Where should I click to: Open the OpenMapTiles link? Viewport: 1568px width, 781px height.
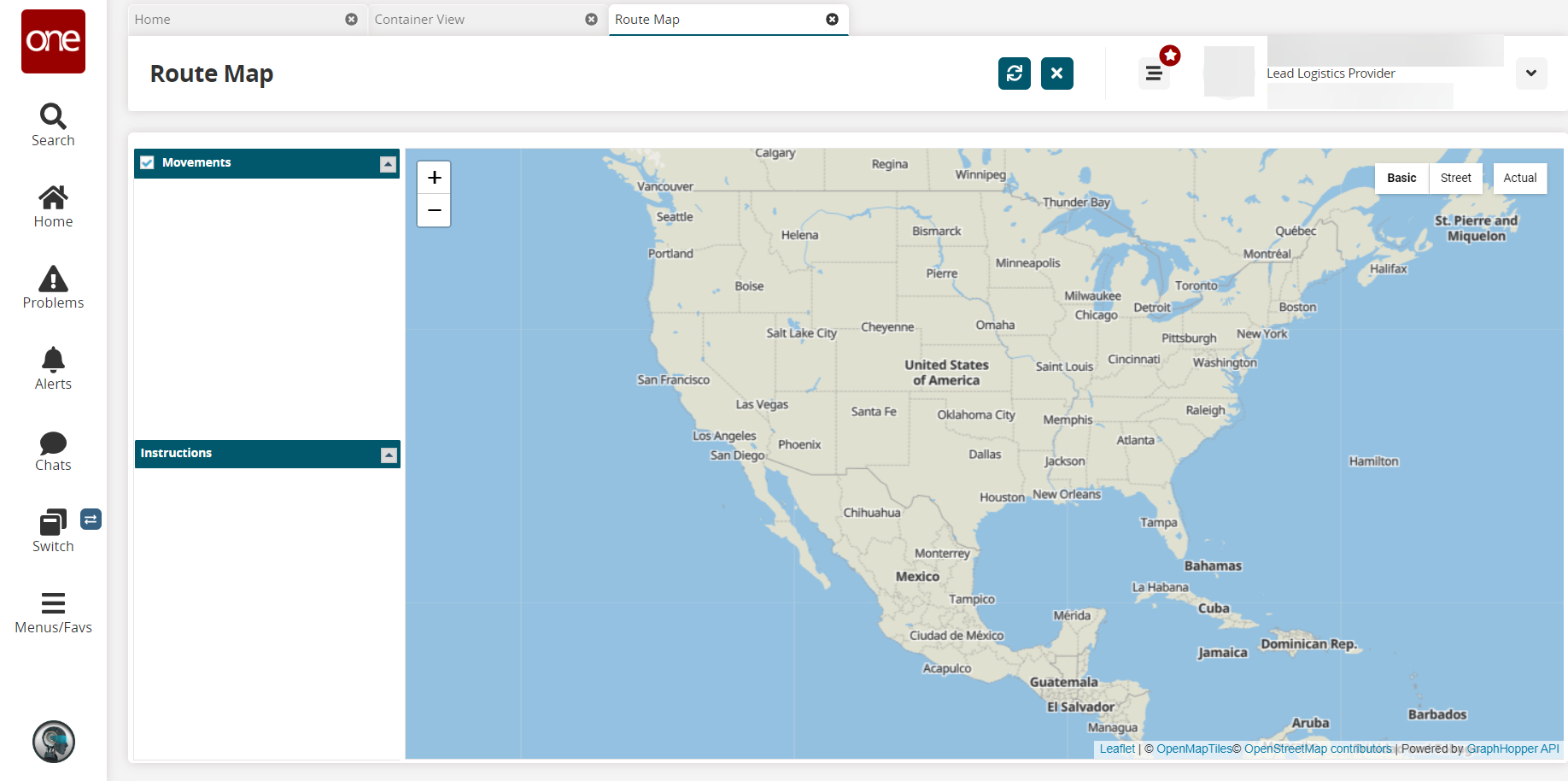tap(1194, 749)
